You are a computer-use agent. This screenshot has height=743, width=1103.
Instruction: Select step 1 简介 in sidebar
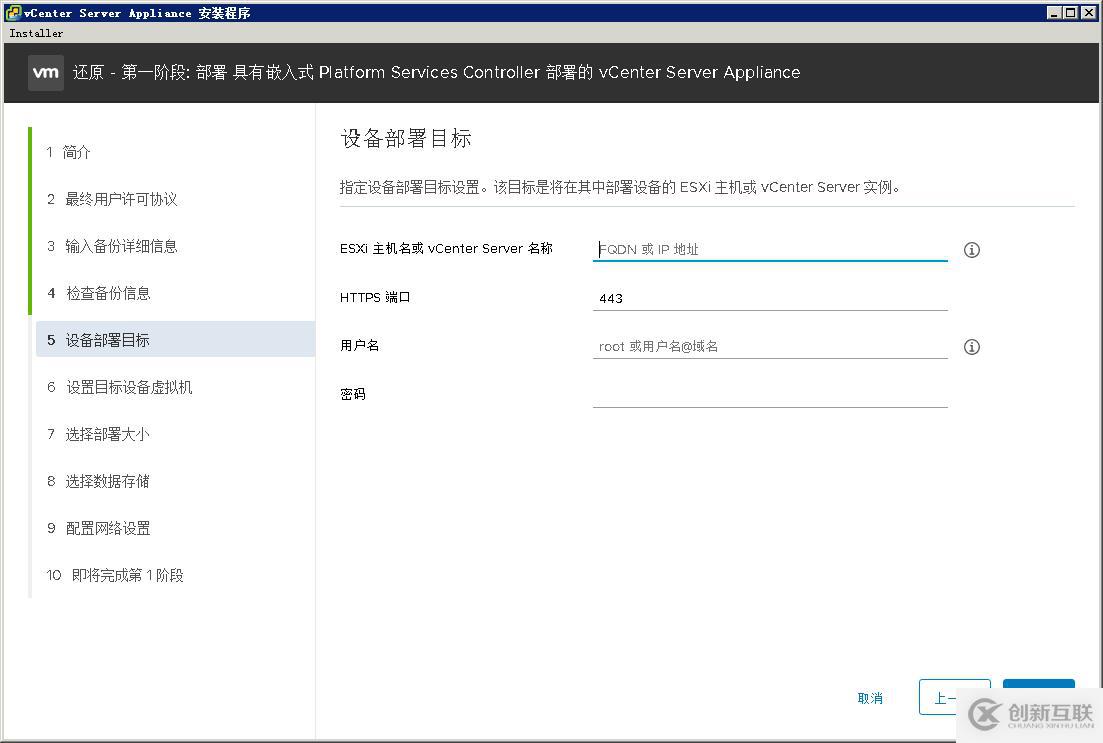pyautogui.click(x=75, y=152)
